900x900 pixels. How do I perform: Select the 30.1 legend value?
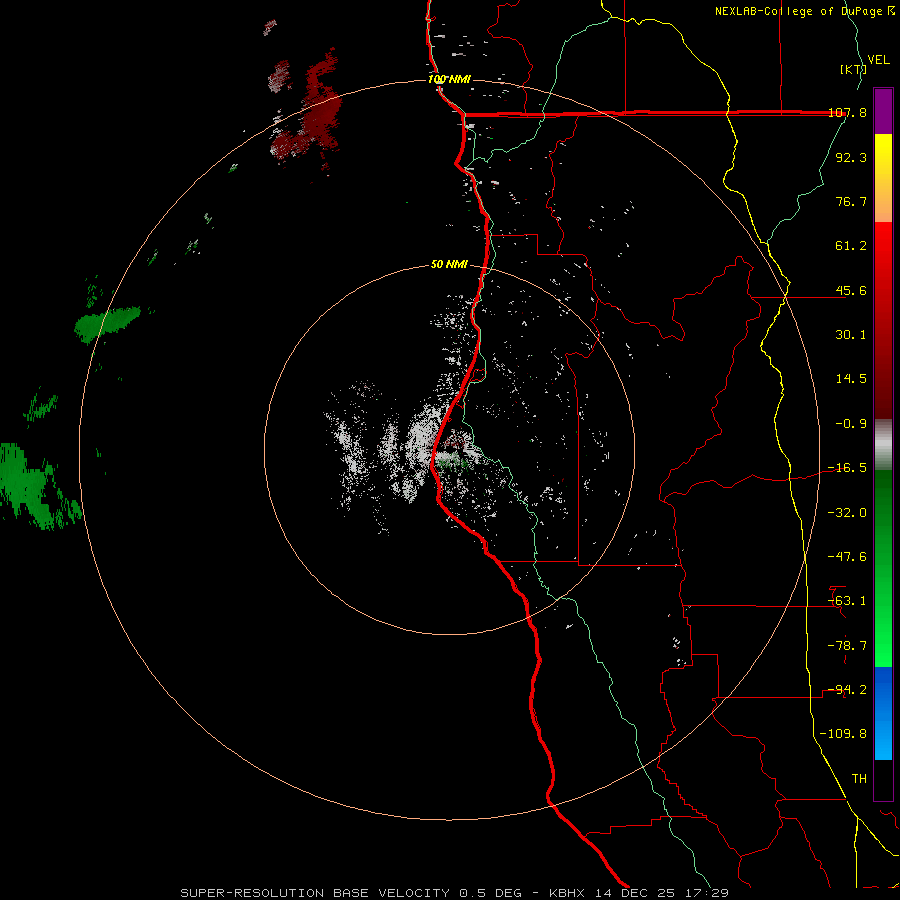pyautogui.click(x=851, y=335)
